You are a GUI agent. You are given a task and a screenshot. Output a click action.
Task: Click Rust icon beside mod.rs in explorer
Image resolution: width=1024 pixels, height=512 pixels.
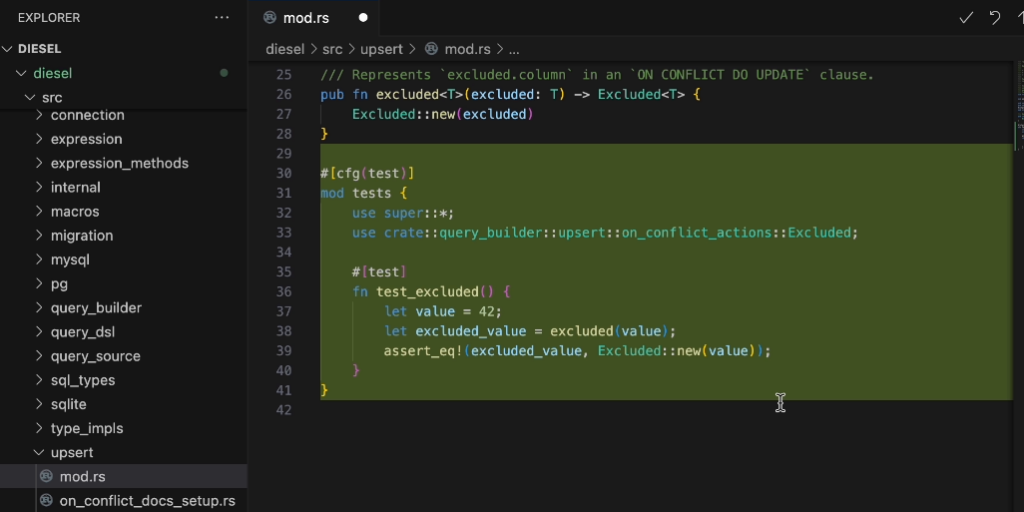pyautogui.click(x=46, y=476)
